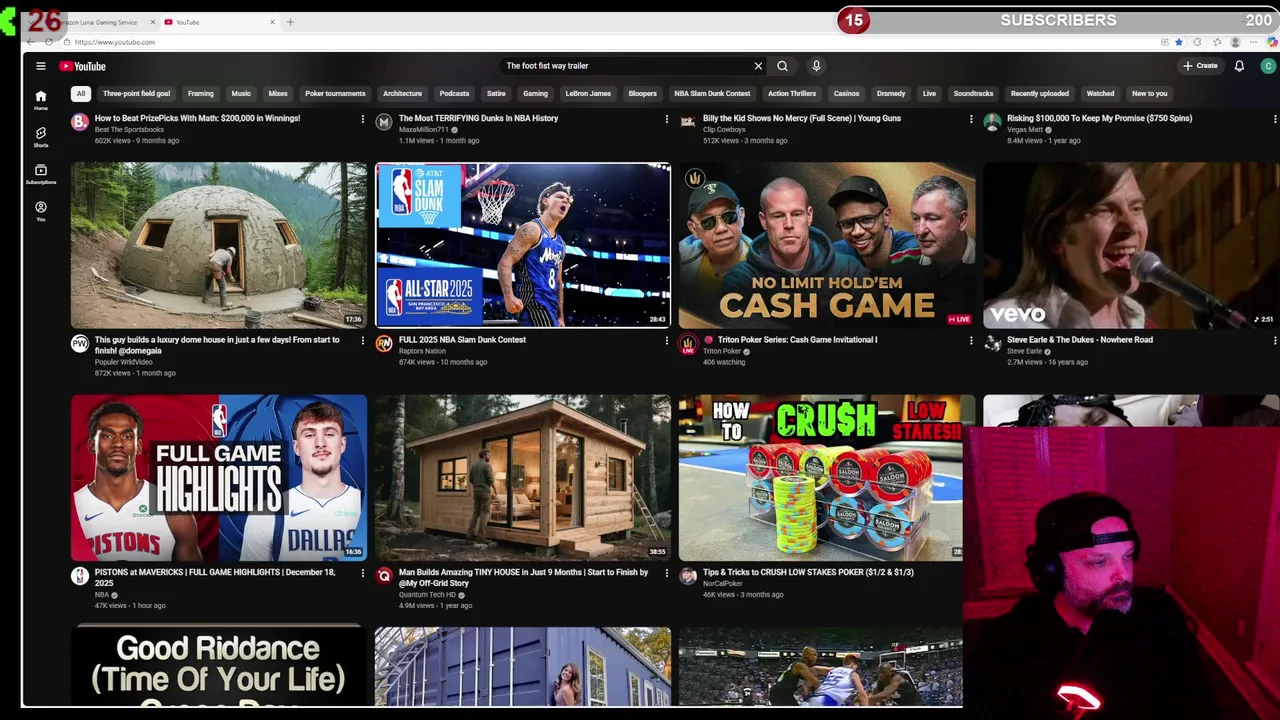1280x720 pixels.
Task: Open the browser three-dots settings menu
Action: (x=1253, y=42)
